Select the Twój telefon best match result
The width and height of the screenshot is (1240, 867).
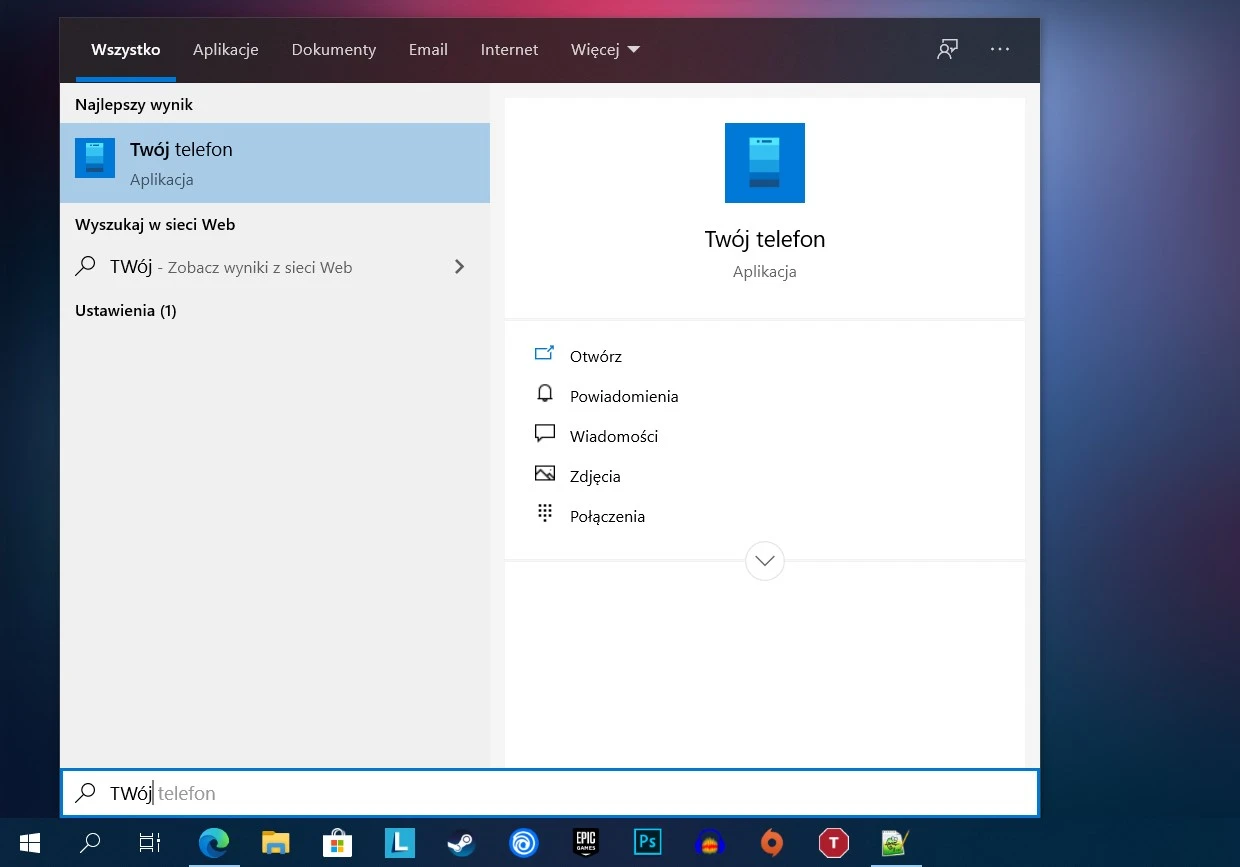[x=275, y=163]
